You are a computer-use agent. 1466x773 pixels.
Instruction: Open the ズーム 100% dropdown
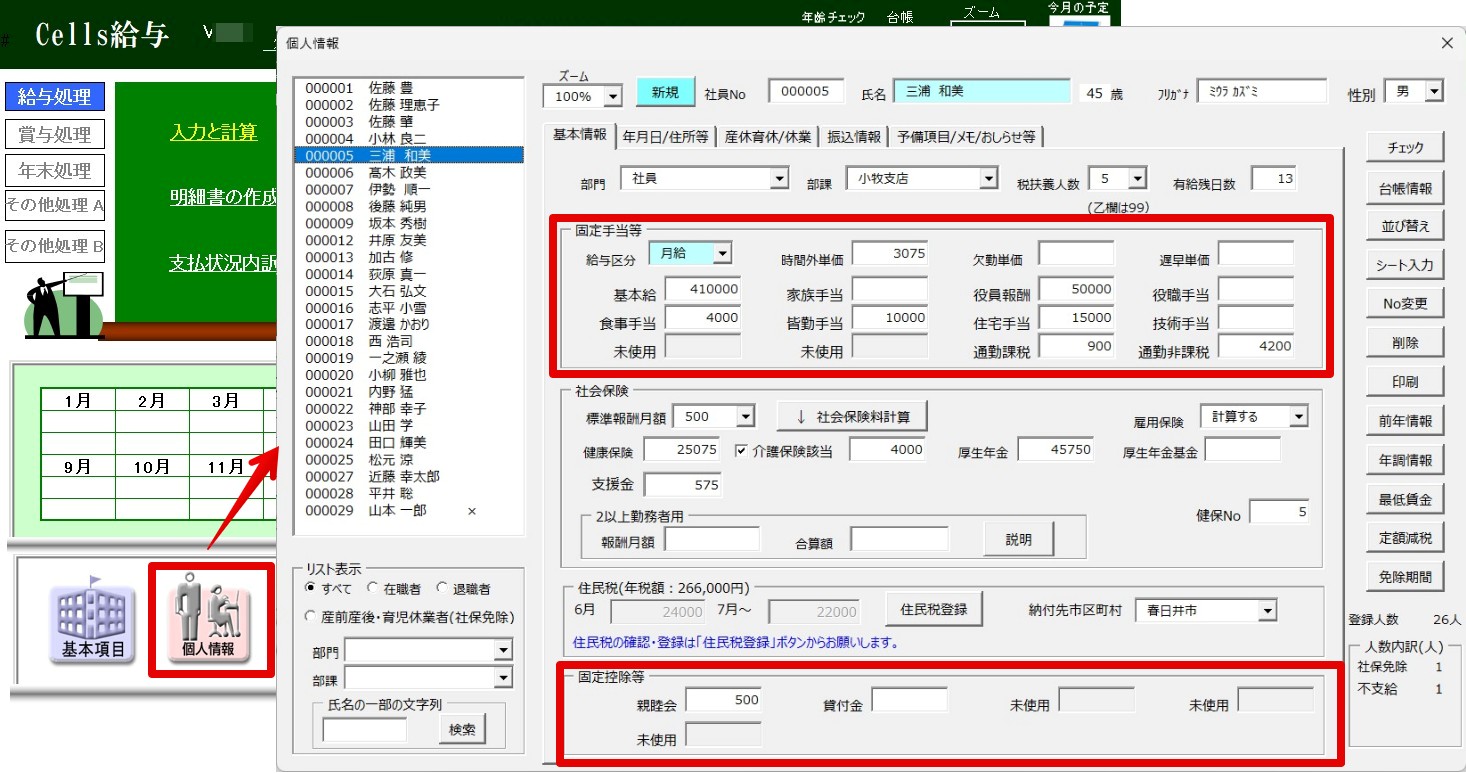(x=613, y=97)
